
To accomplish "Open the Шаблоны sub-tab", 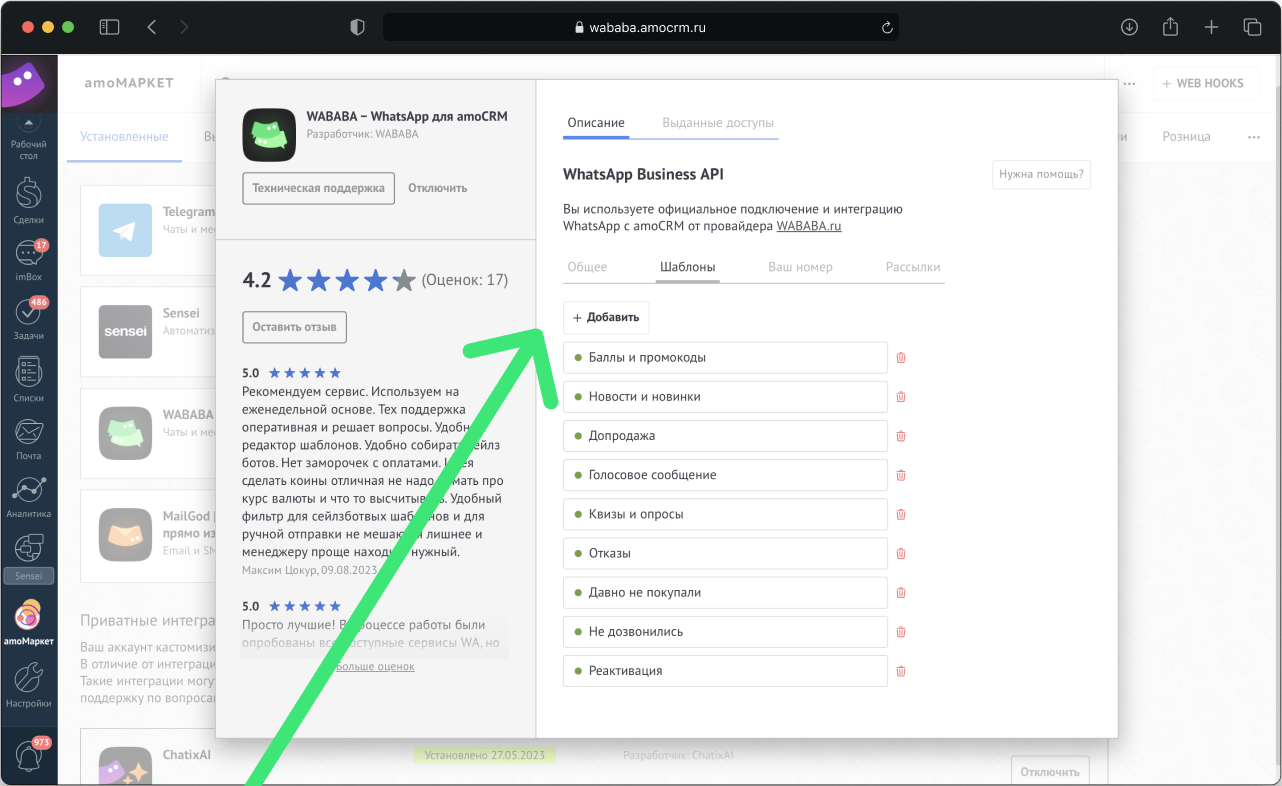I will pos(688,267).
